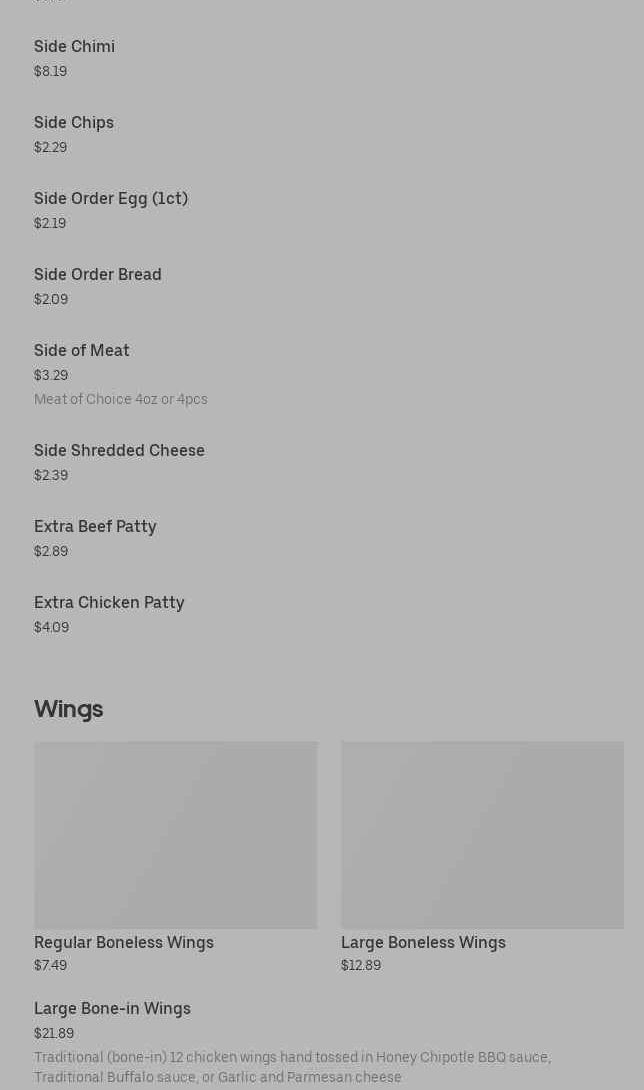644x1090 pixels.
Task: Click the $21.89 price of Bone-in Wings
Action: pos(54,1033)
